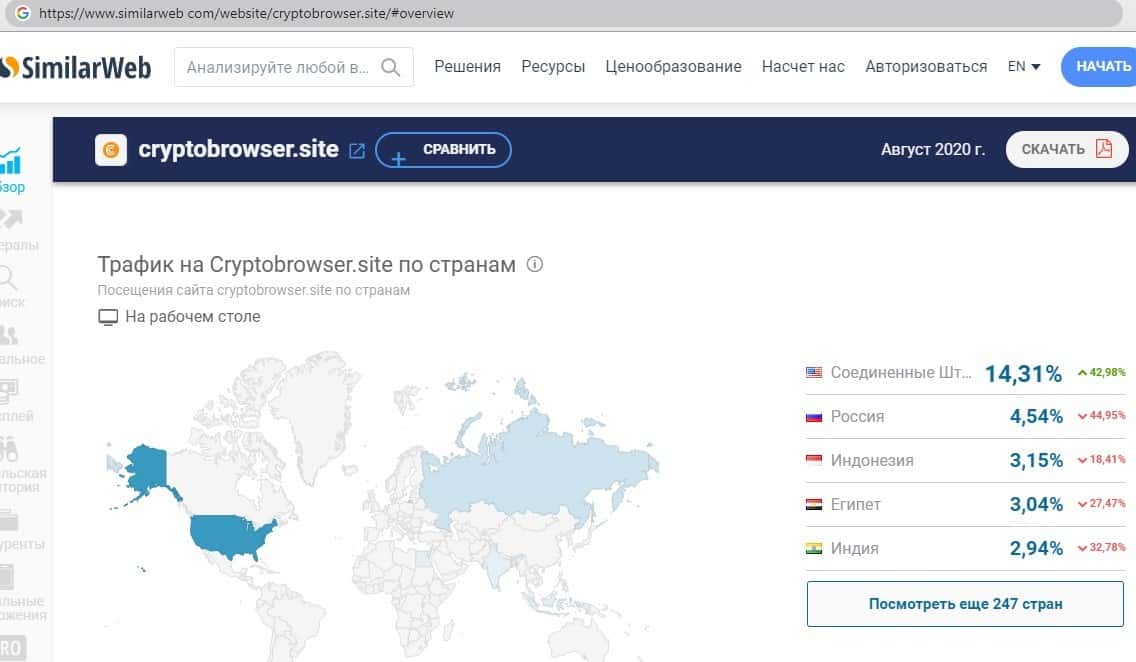Click Авторизоваться link
The height and width of the screenshot is (662, 1136).
click(926, 67)
